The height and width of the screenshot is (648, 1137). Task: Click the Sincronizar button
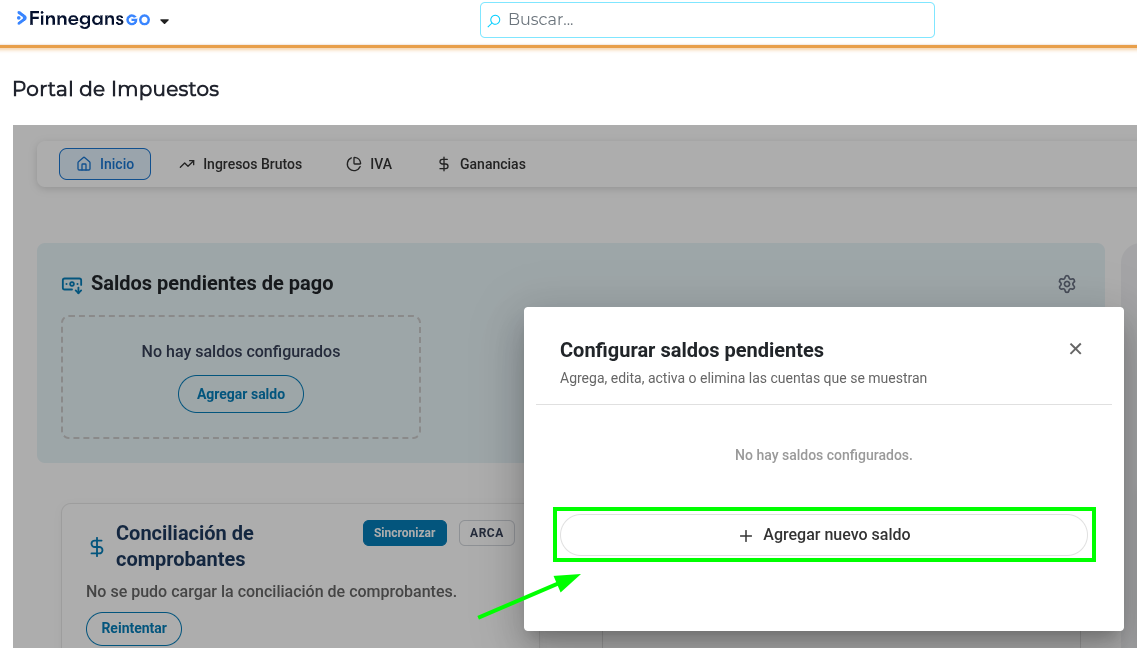405,533
